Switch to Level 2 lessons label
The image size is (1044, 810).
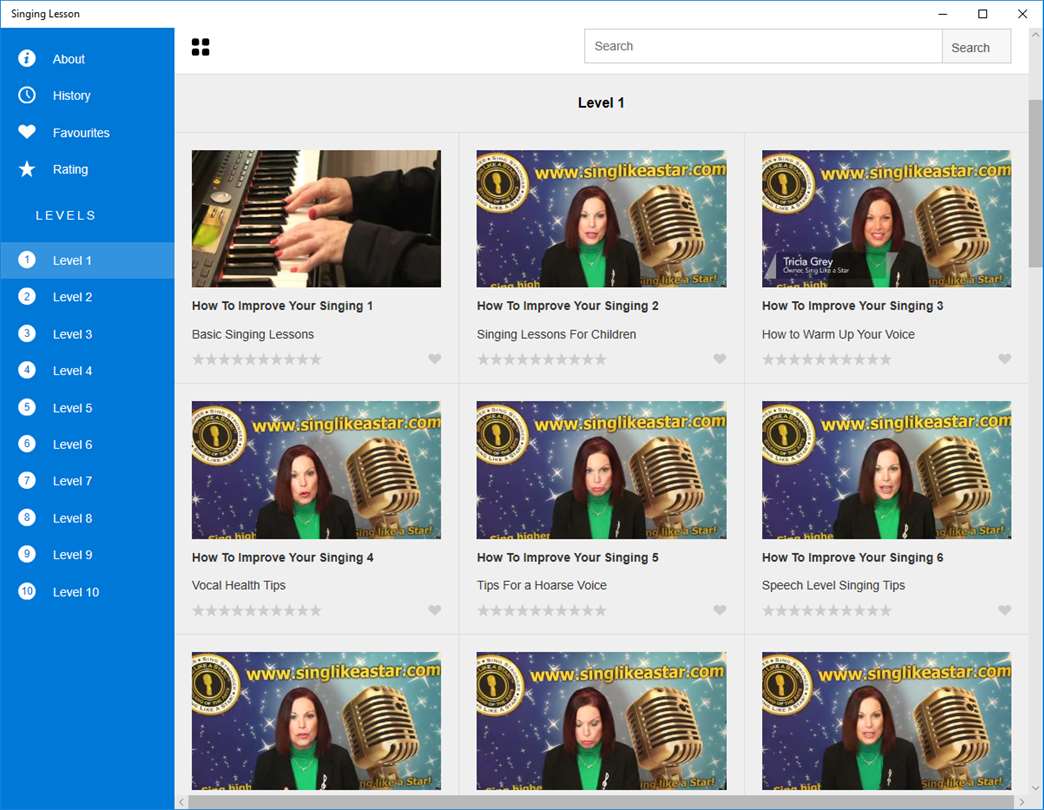[x=73, y=298]
